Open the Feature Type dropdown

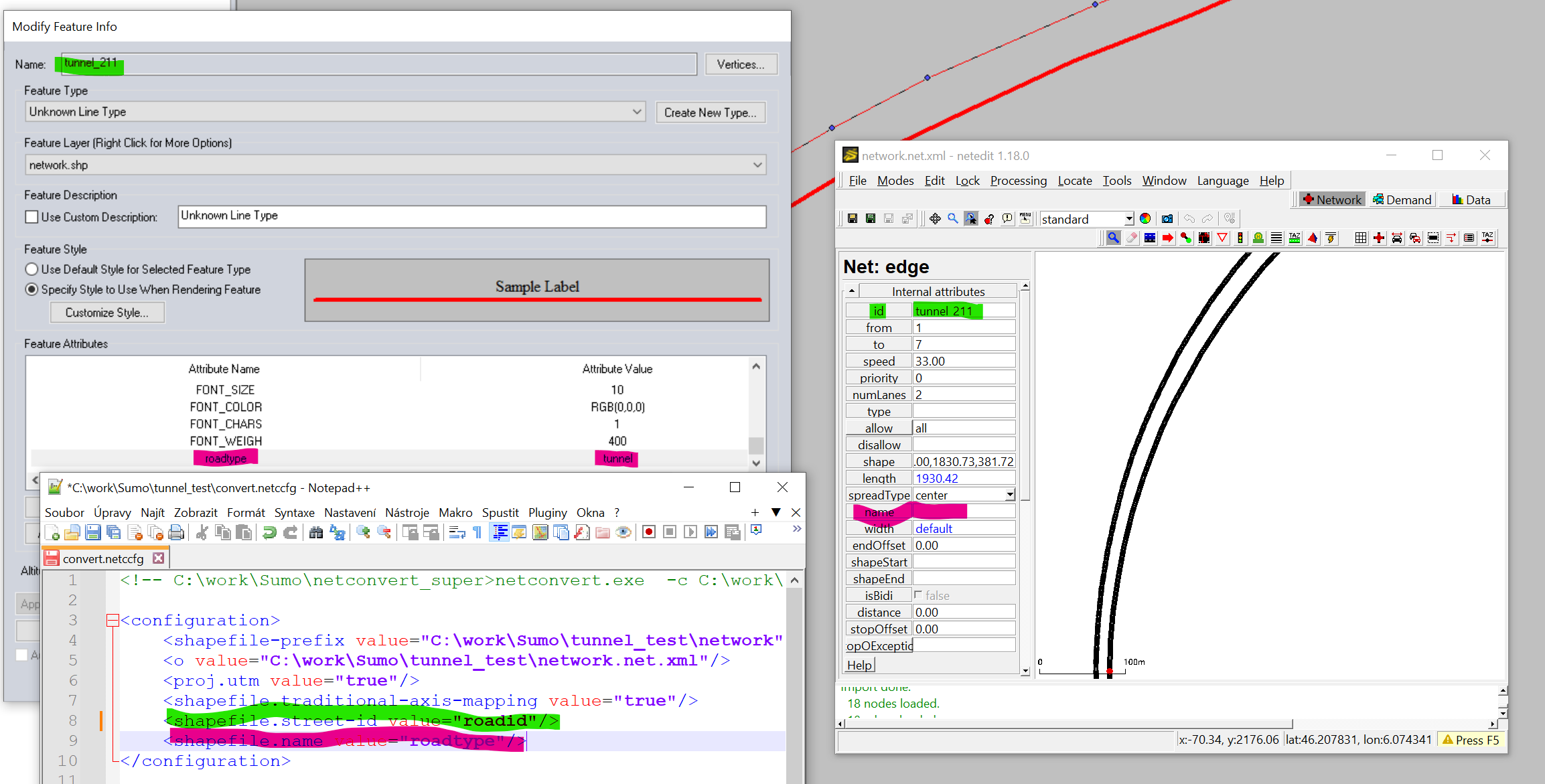[637, 112]
